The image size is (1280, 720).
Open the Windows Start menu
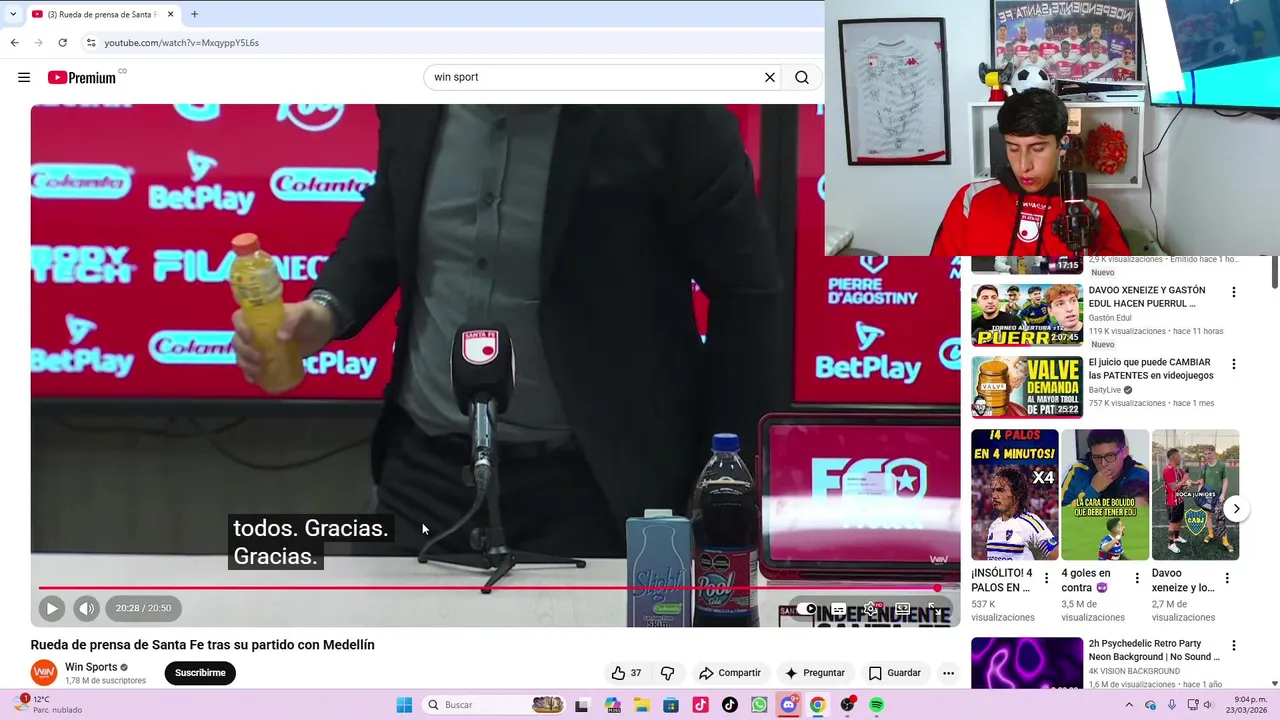404,705
